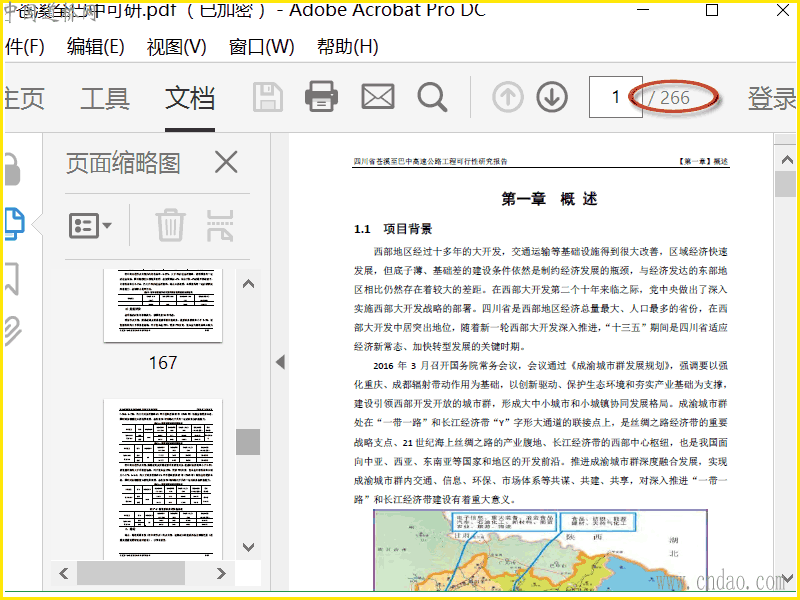
Task: Switch to the 文档 tab
Action: (x=190, y=98)
